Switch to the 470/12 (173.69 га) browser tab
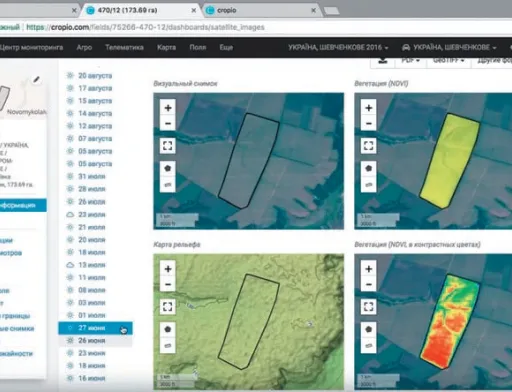 coord(140,10)
